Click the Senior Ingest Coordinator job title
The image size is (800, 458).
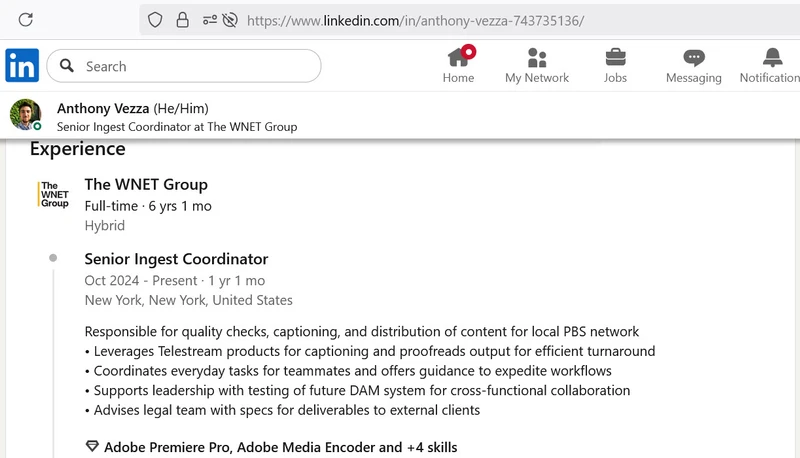176,259
